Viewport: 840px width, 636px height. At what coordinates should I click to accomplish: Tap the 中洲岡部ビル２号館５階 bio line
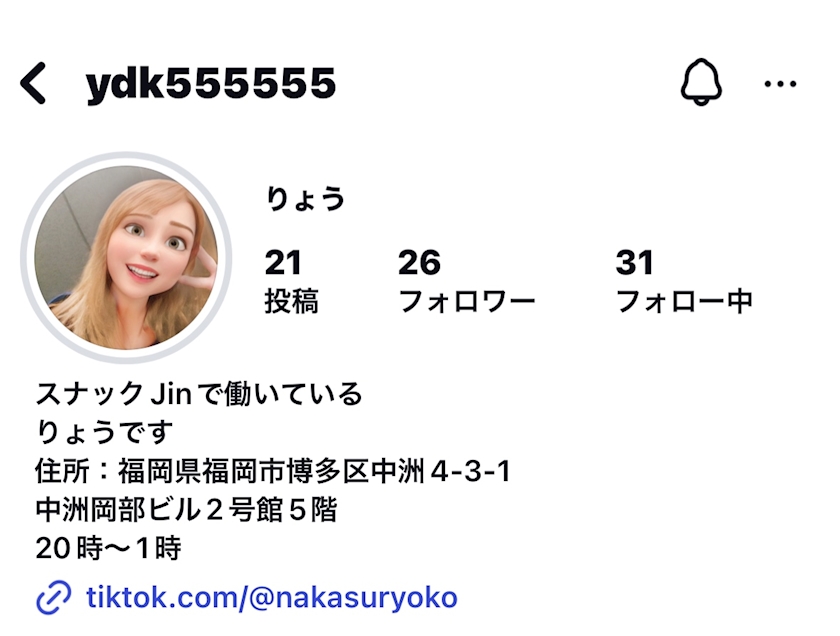point(186,510)
